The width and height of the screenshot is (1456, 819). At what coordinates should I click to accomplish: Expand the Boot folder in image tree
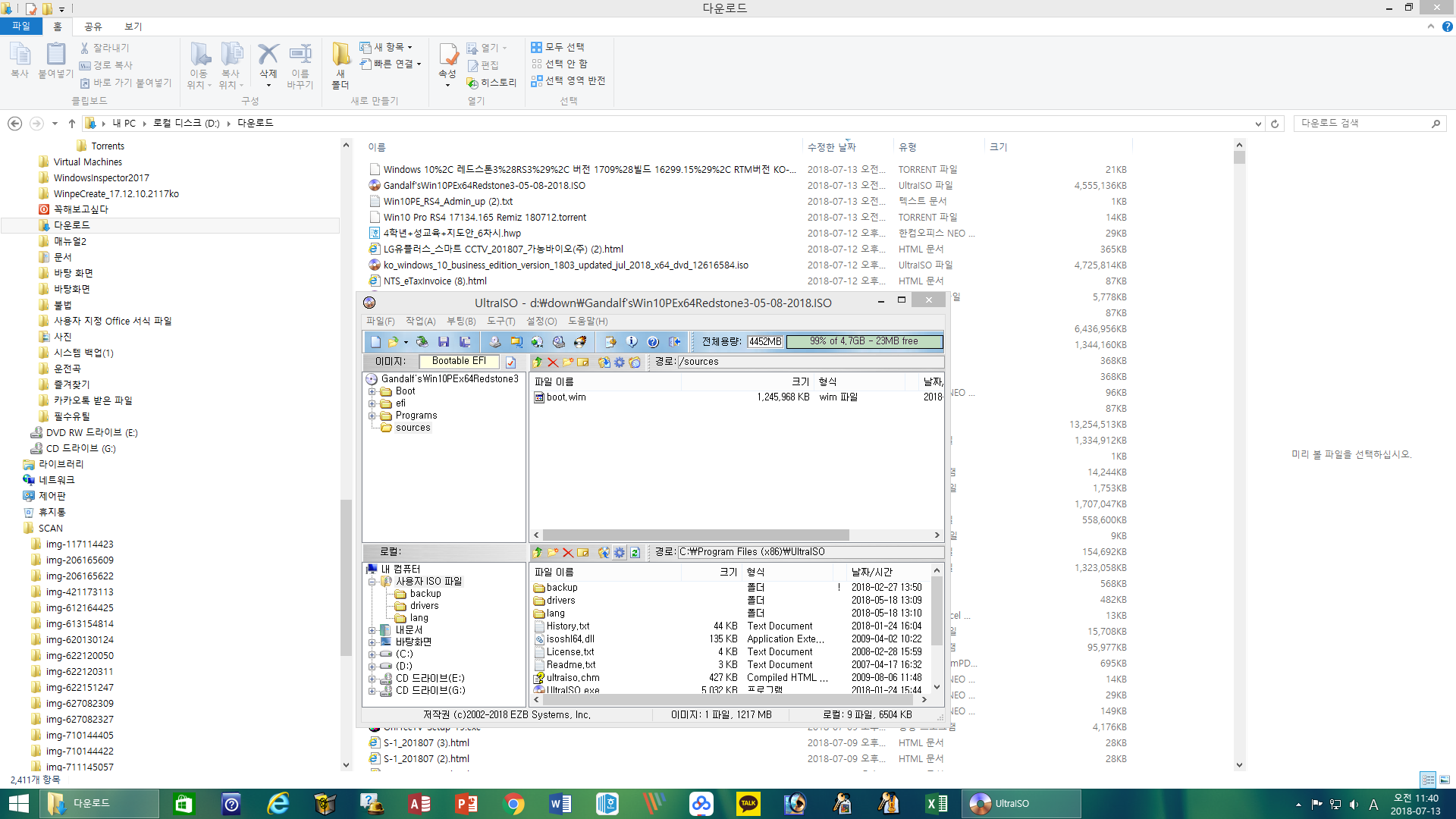point(372,392)
